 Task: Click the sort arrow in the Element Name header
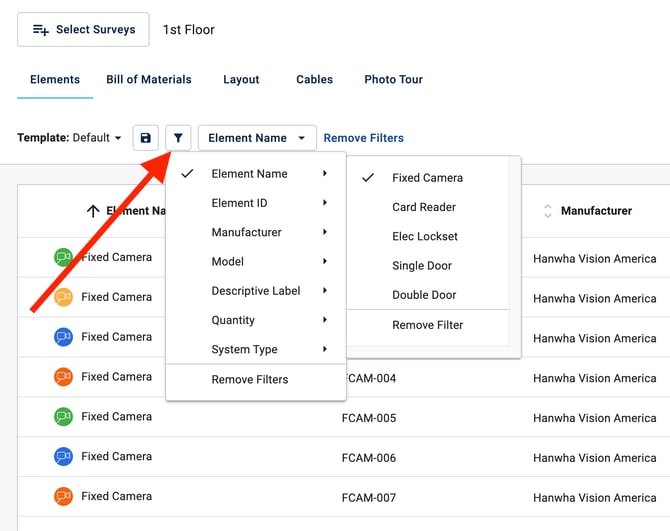93,211
